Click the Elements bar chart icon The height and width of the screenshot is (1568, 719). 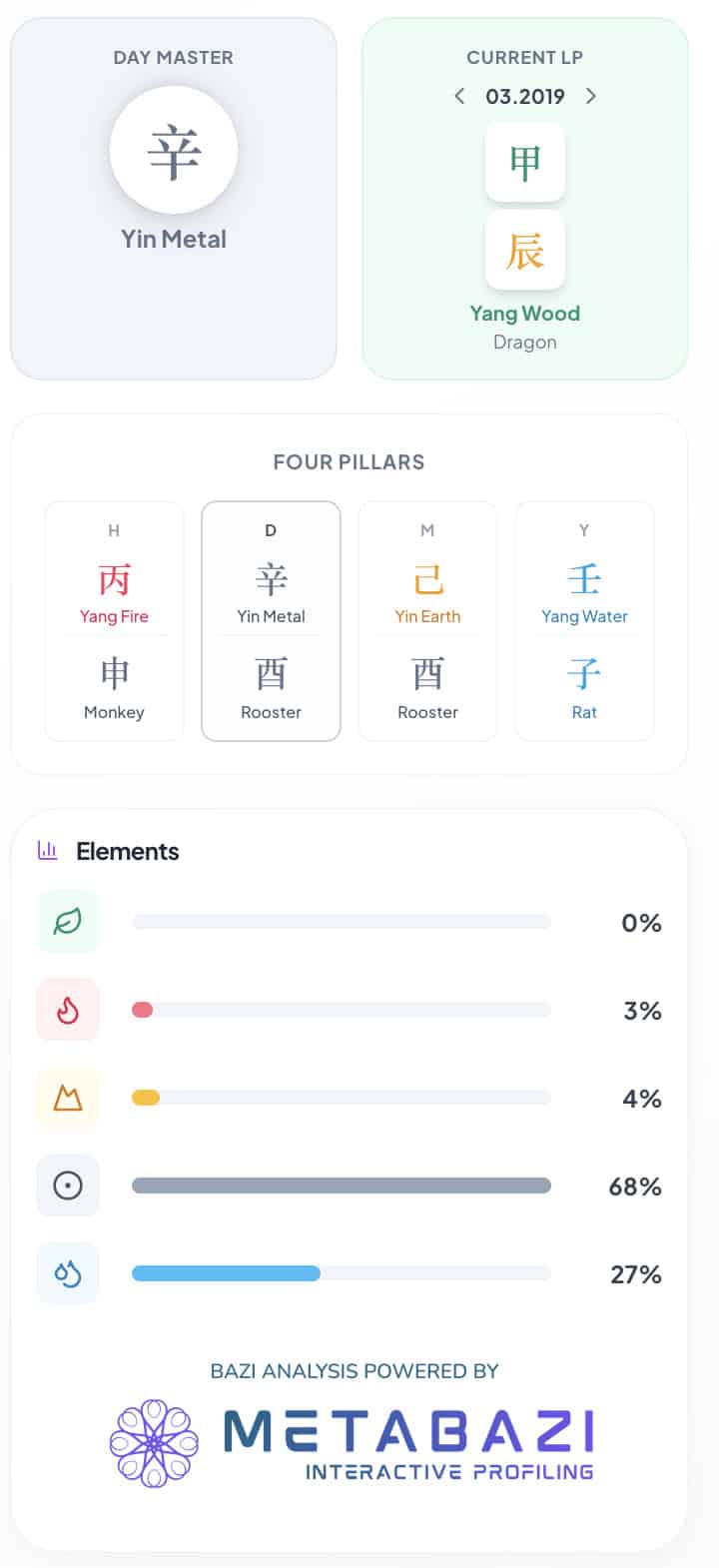tap(47, 851)
